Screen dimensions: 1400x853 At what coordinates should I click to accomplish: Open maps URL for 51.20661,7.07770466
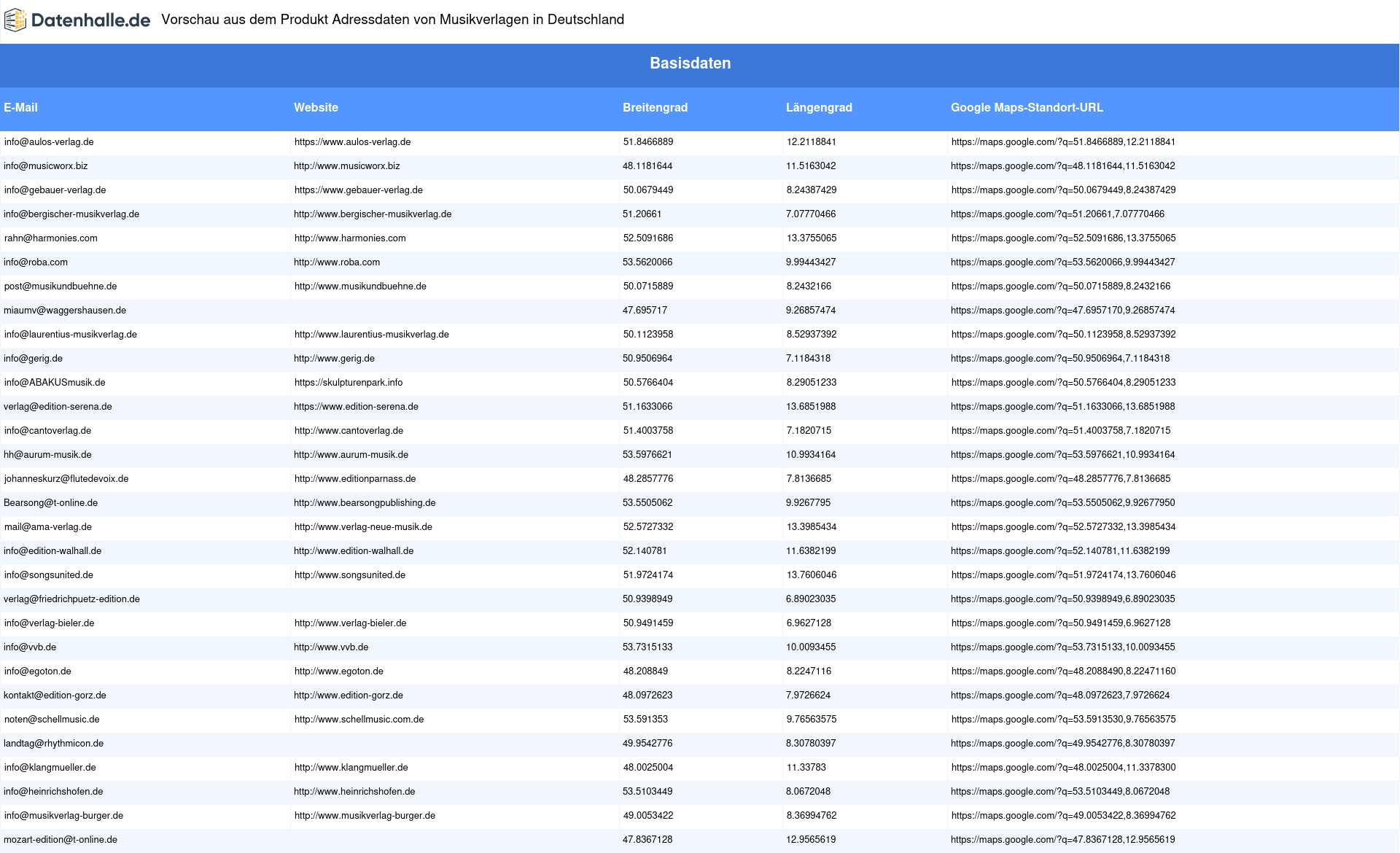pyautogui.click(x=1057, y=214)
